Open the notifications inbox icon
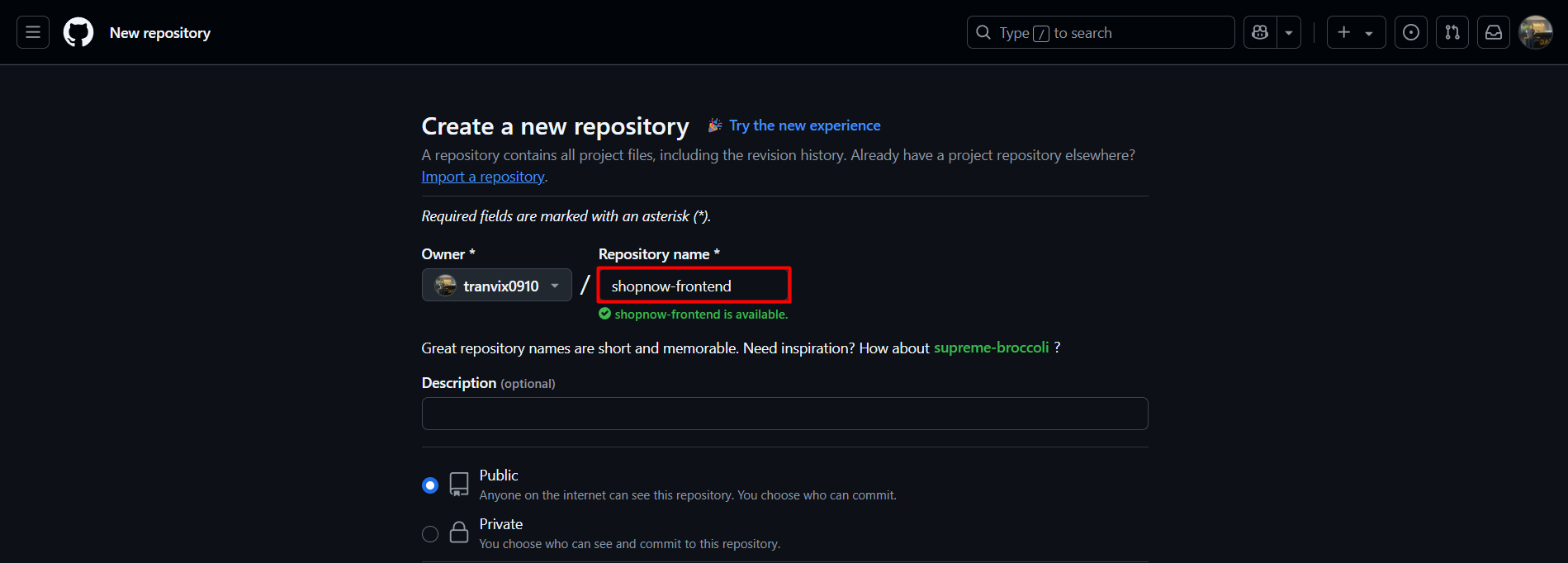The width and height of the screenshot is (1568, 563). click(1494, 32)
